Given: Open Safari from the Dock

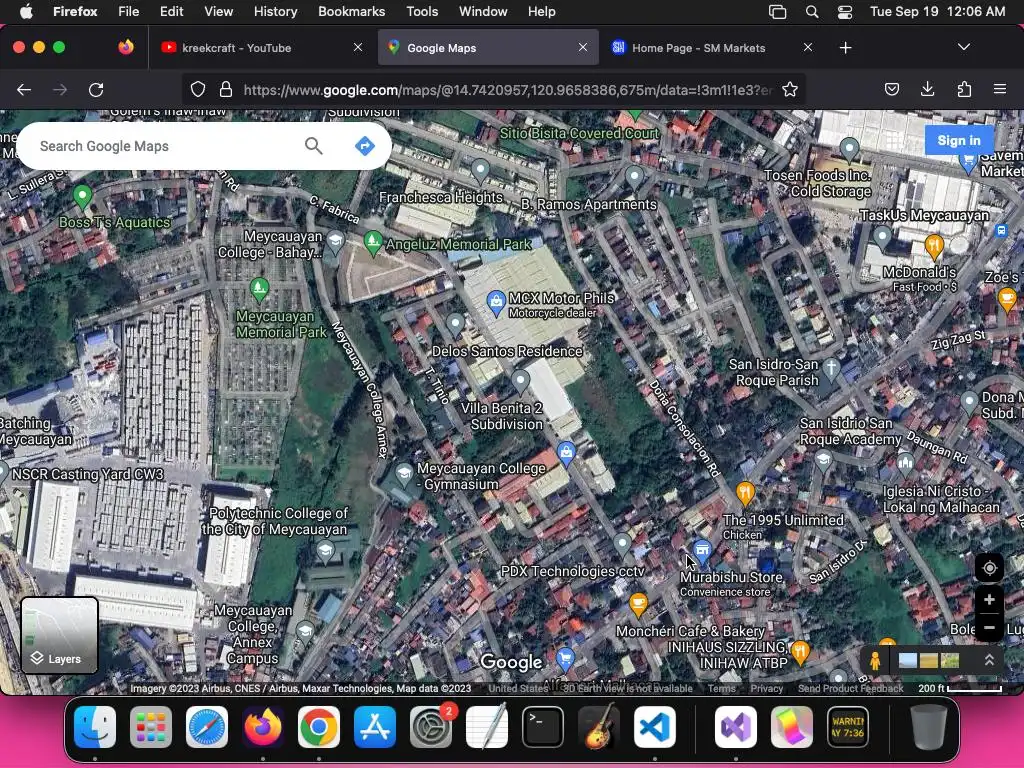Looking at the screenshot, I should coord(207,727).
